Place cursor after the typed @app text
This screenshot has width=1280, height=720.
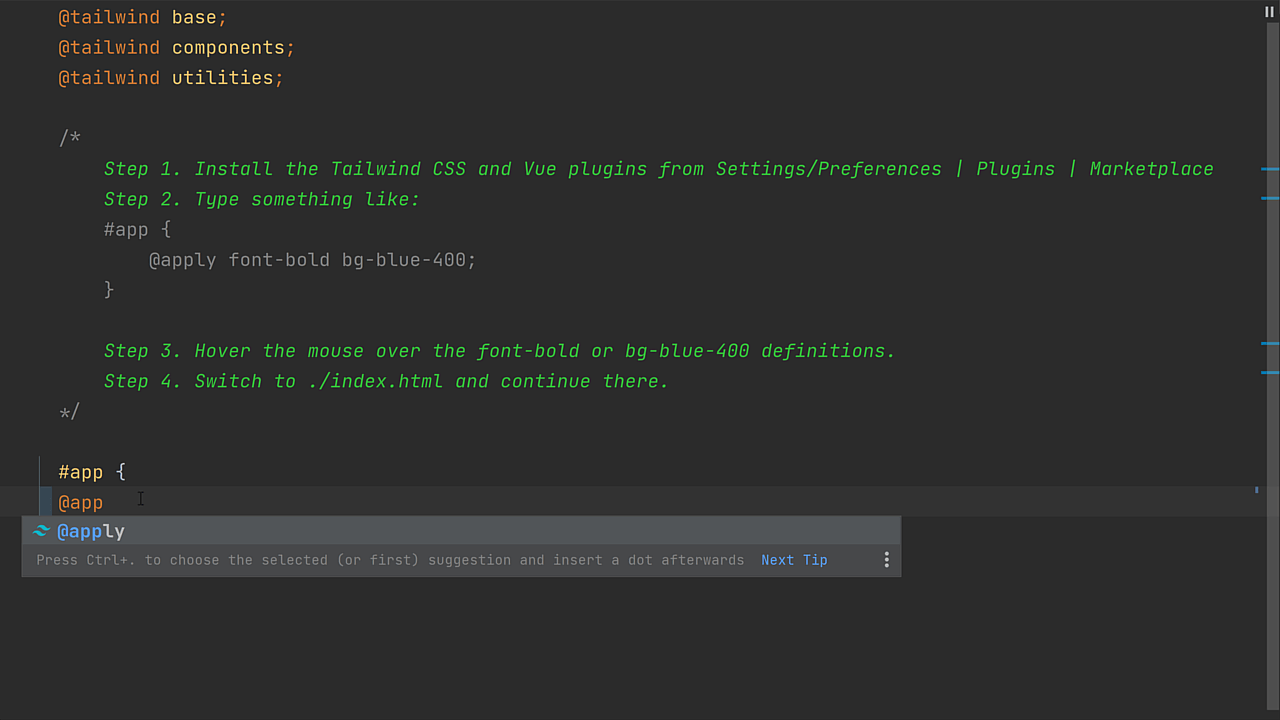point(104,502)
